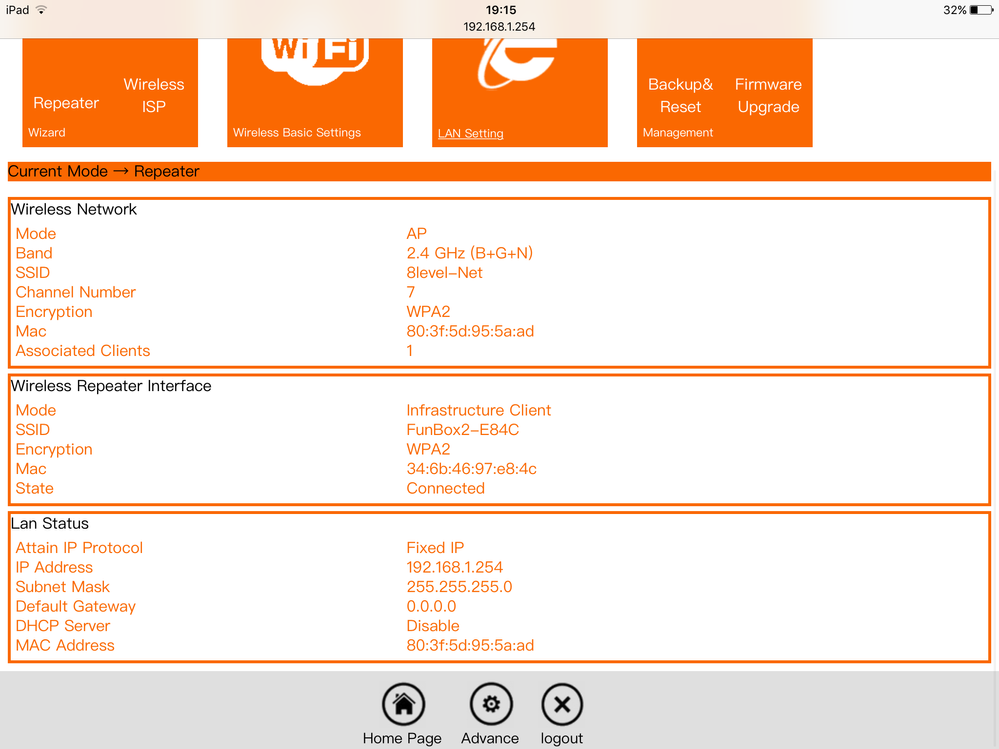The width and height of the screenshot is (999, 749).
Task: Tap the Management tile label
Action: pos(678,132)
